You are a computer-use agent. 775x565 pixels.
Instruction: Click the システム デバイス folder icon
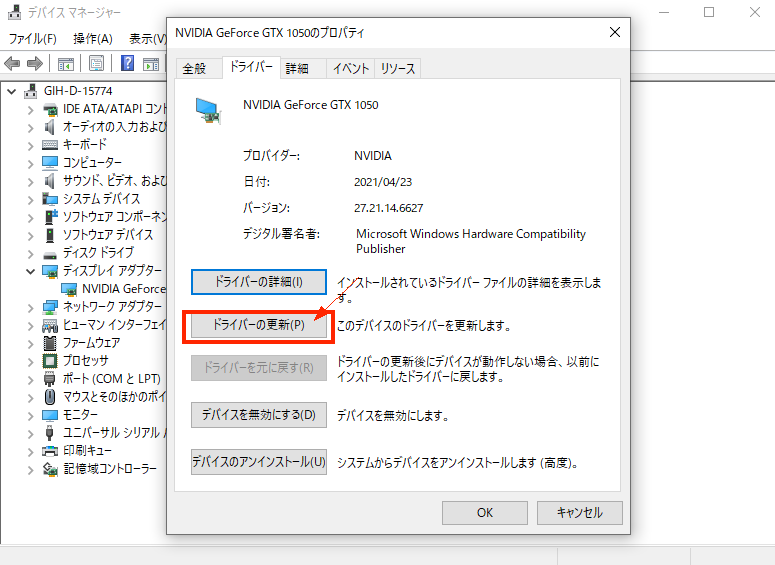50,199
